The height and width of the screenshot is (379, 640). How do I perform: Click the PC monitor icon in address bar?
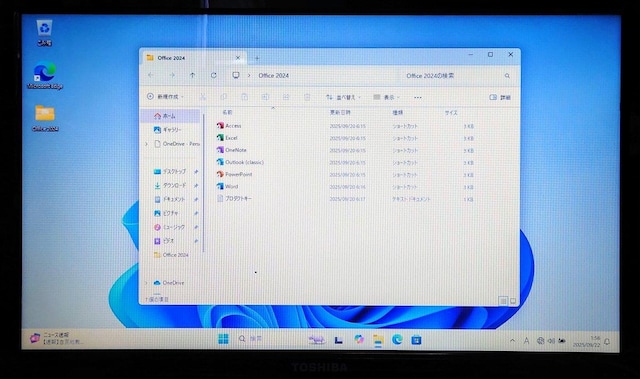coord(236,75)
